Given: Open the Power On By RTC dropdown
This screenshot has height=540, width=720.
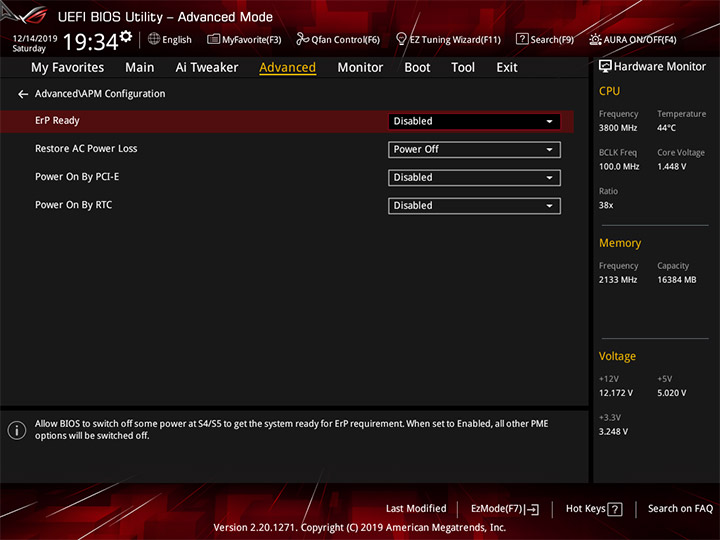Looking at the screenshot, I should click(x=474, y=206).
